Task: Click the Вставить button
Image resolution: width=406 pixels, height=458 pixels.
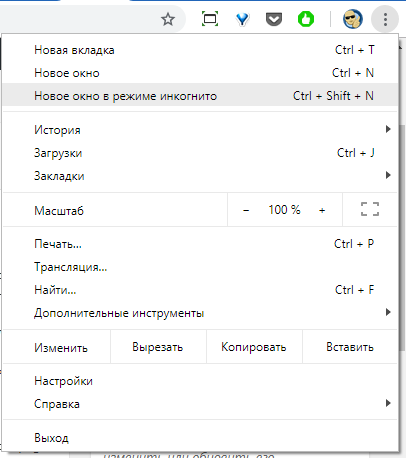Action: (x=350, y=347)
